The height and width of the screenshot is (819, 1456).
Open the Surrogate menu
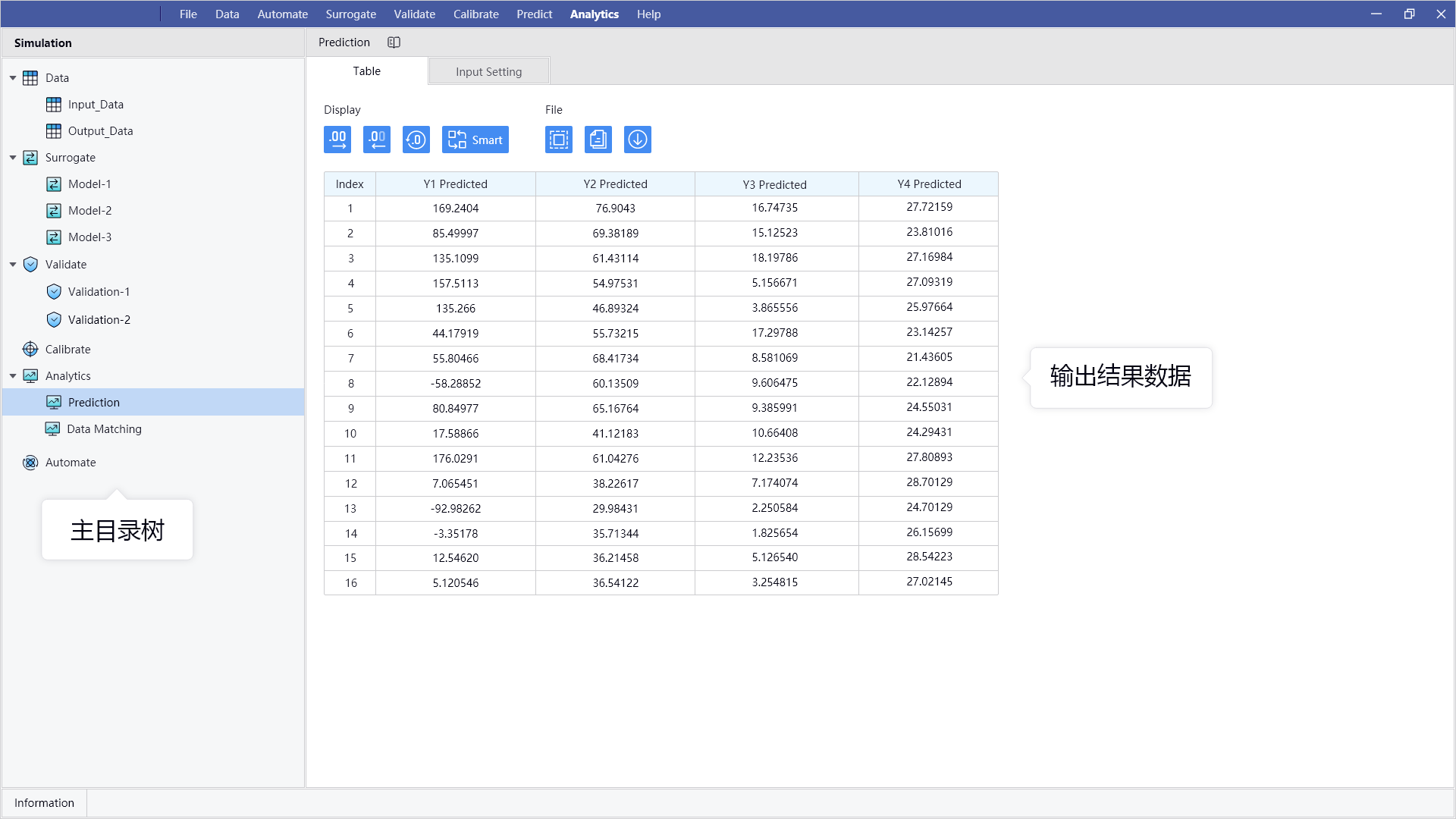tap(351, 14)
